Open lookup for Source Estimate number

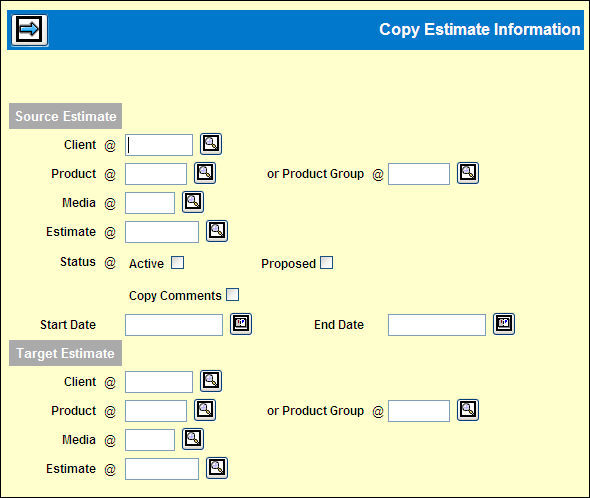pyautogui.click(x=217, y=231)
